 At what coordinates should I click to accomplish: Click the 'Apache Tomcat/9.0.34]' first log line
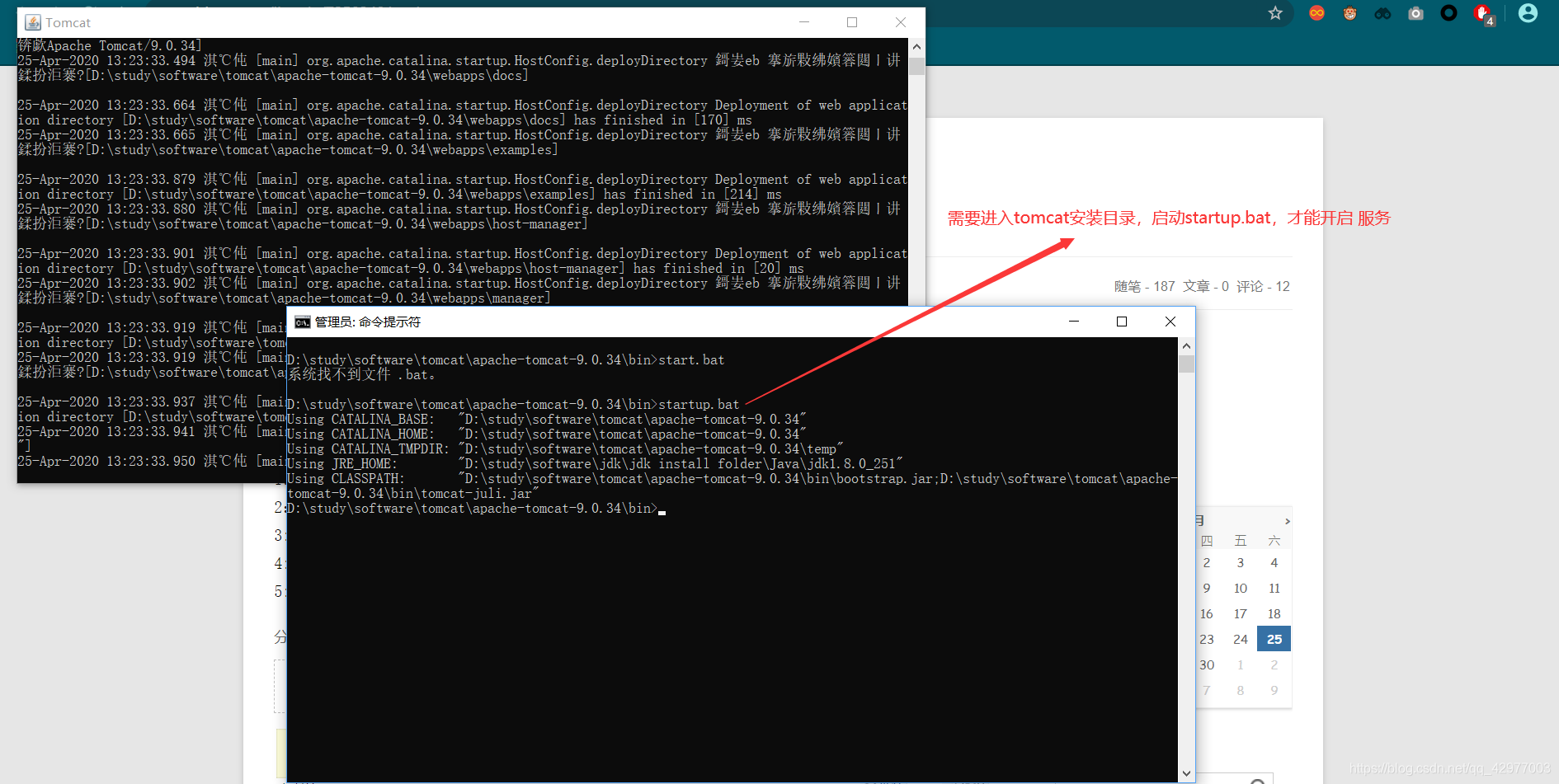(110, 46)
